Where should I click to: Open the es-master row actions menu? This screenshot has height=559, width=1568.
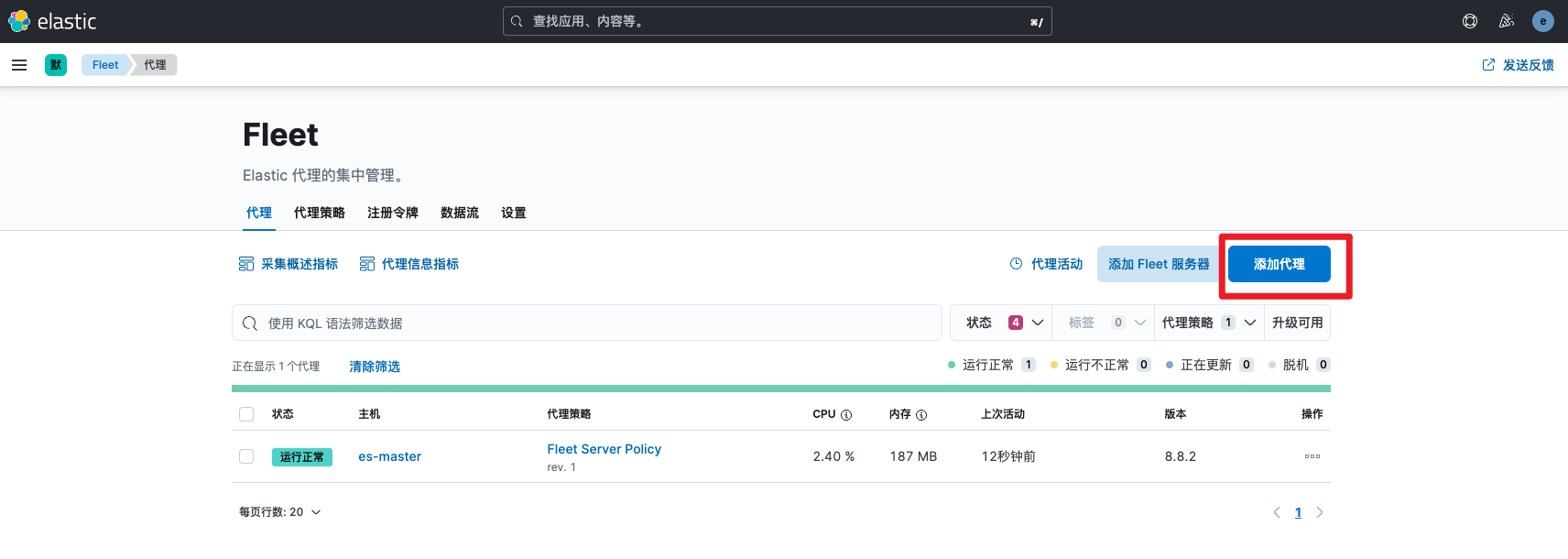click(1312, 456)
